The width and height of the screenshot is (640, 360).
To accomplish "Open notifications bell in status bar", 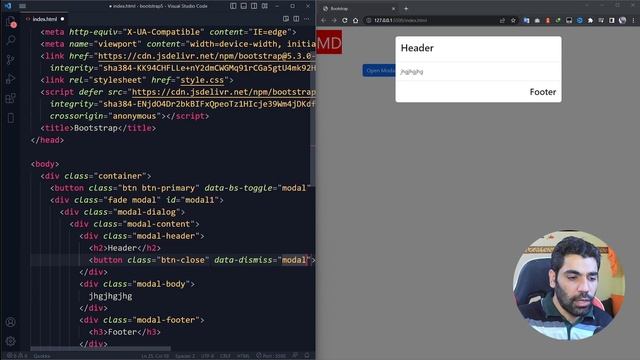I will click(x=307, y=356).
